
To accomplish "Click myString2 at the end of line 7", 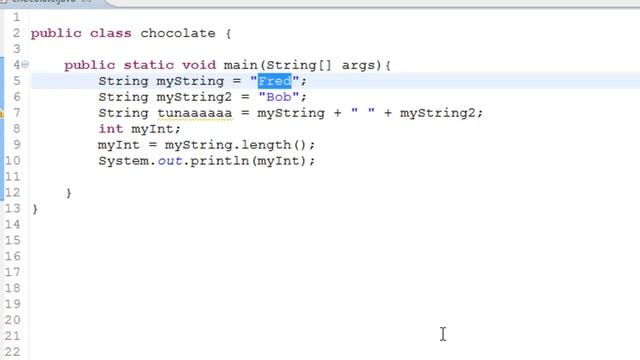I will pyautogui.click(x=437, y=113).
